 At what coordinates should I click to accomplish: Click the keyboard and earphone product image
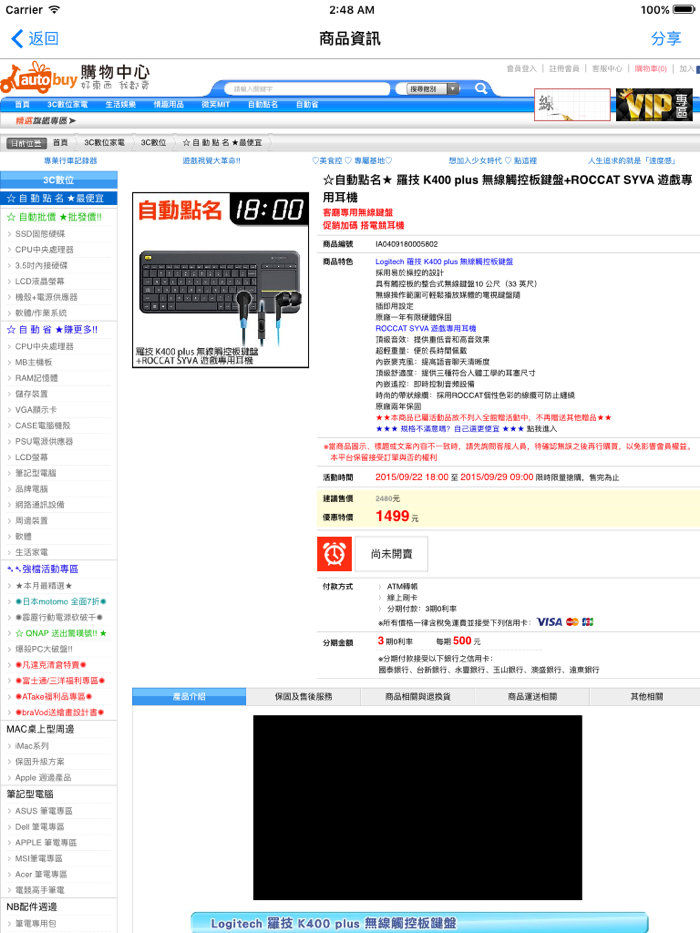pyautogui.click(x=220, y=280)
